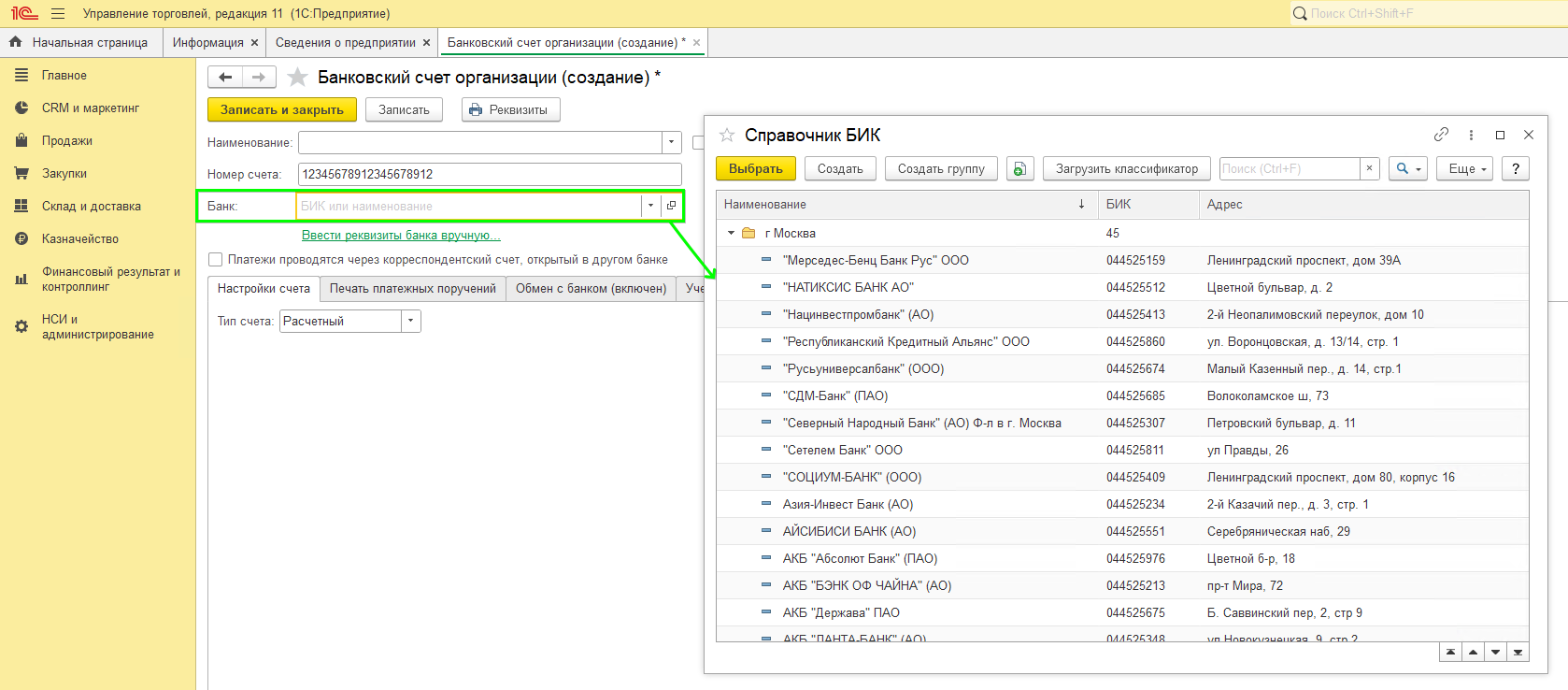Open the Казначейство section
Image resolution: width=1568 pixels, height=690 pixels.
(79, 239)
